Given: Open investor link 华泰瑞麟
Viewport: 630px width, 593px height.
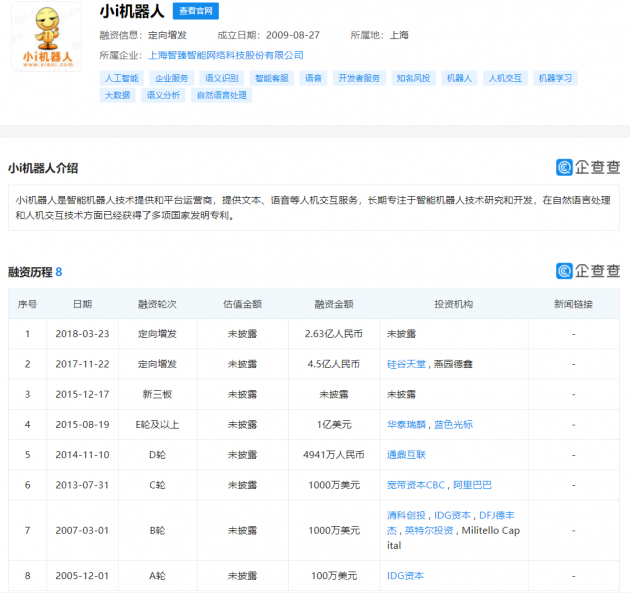Looking at the screenshot, I should [x=406, y=425].
